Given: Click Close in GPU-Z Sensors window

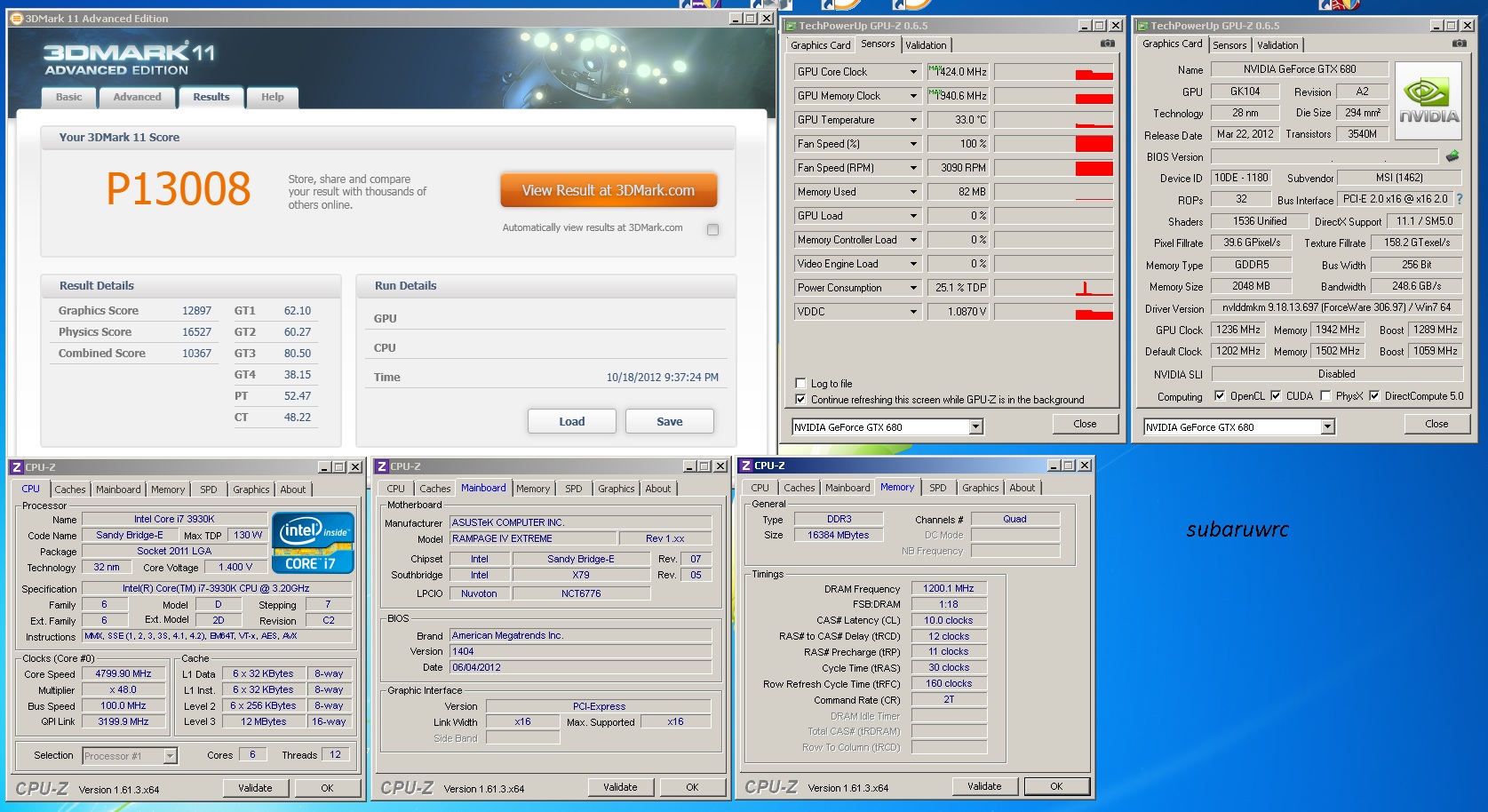Looking at the screenshot, I should coord(1085,424).
